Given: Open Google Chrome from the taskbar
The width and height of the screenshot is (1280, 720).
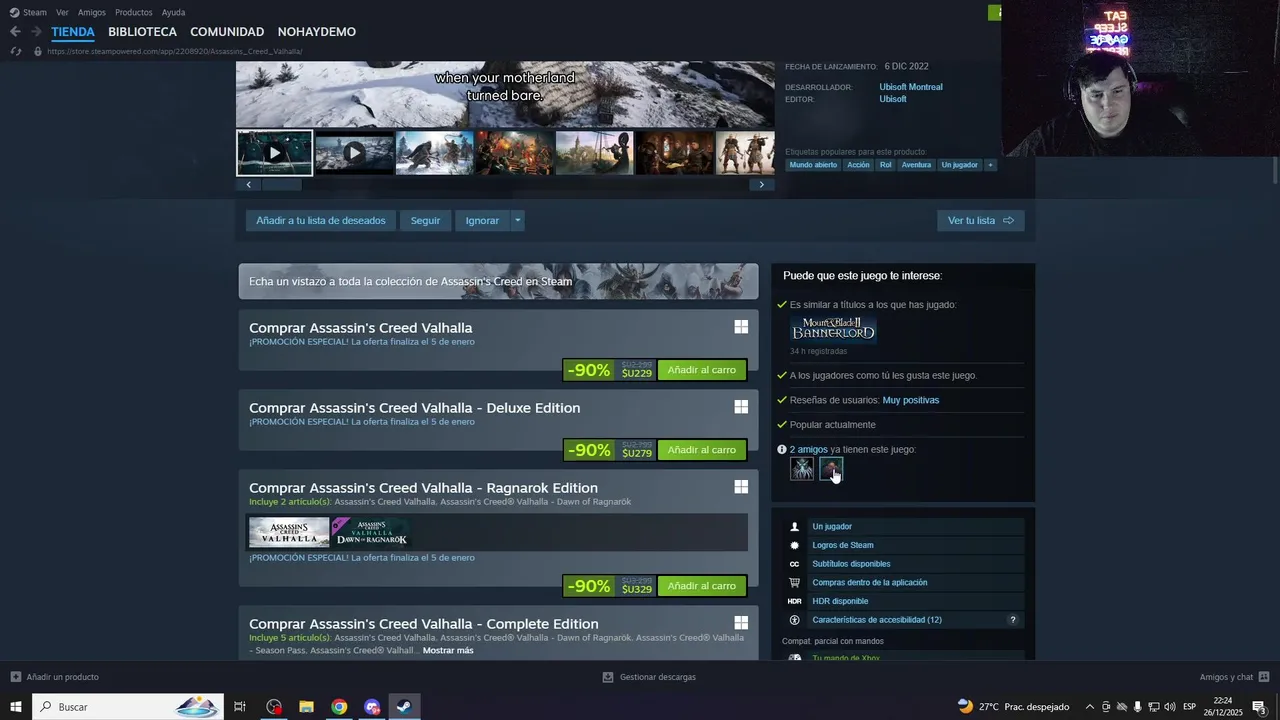Looking at the screenshot, I should [x=339, y=707].
